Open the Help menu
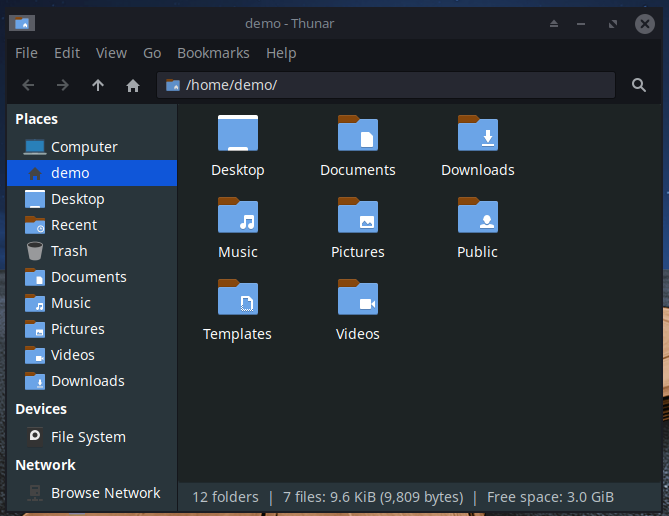Screen dimensions: 669x516 pyautogui.click(x=281, y=53)
